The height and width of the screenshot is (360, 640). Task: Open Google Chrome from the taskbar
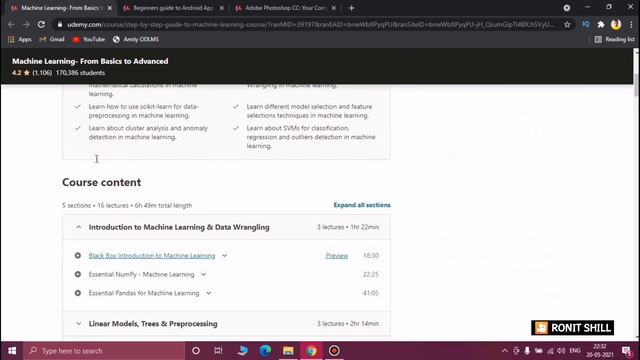(x=311, y=351)
